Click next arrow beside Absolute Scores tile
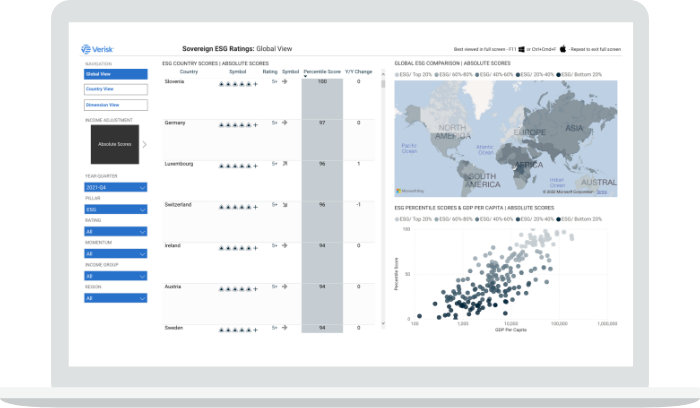This screenshot has width=700, height=408. click(144, 144)
